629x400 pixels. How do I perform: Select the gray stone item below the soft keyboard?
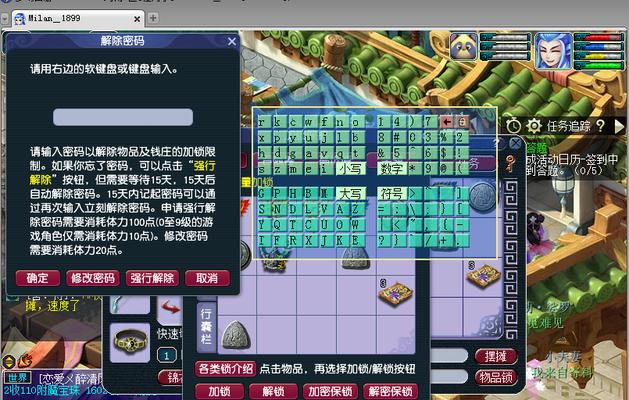point(355,258)
